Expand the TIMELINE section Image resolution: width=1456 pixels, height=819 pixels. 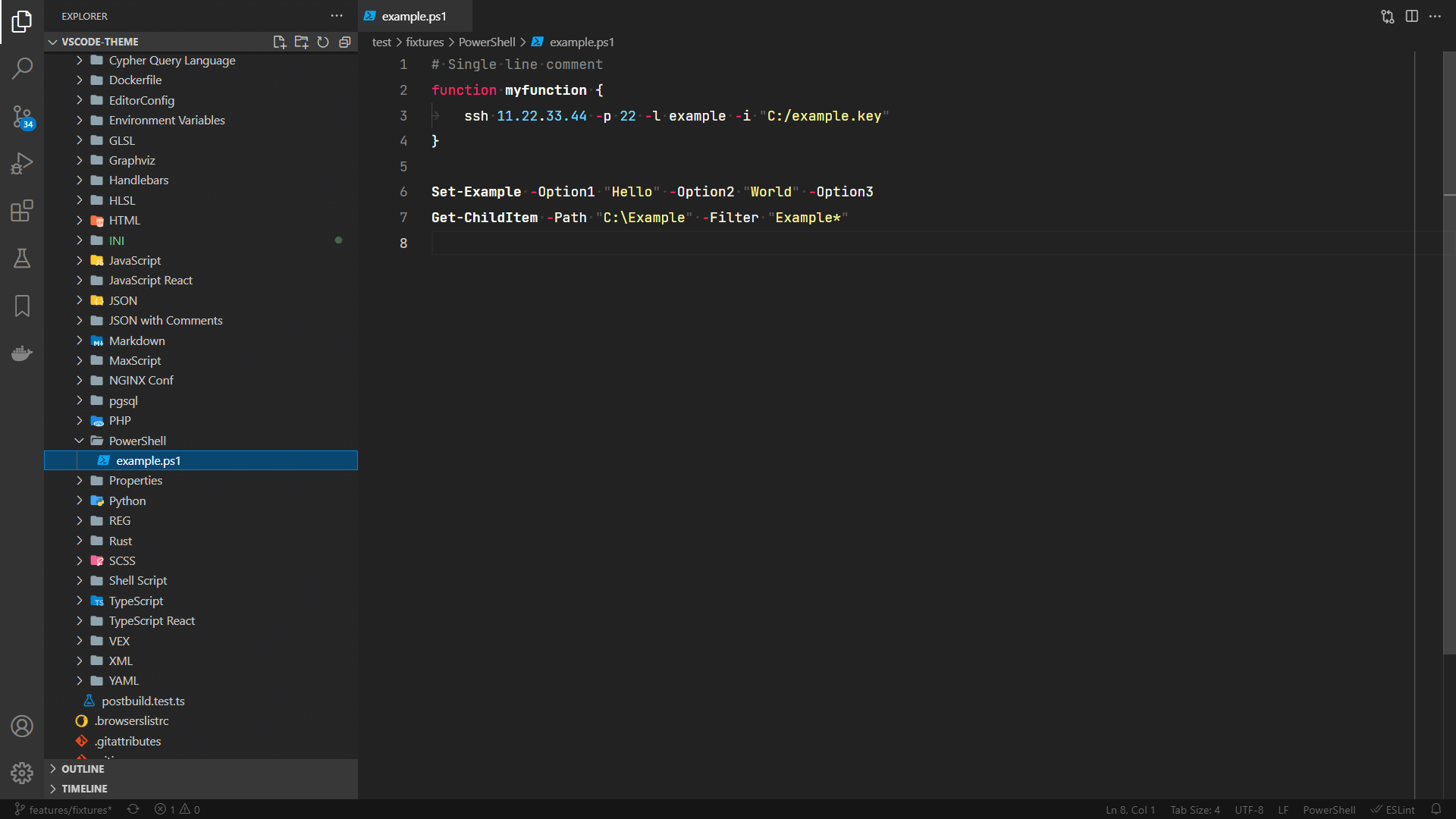coord(84,789)
